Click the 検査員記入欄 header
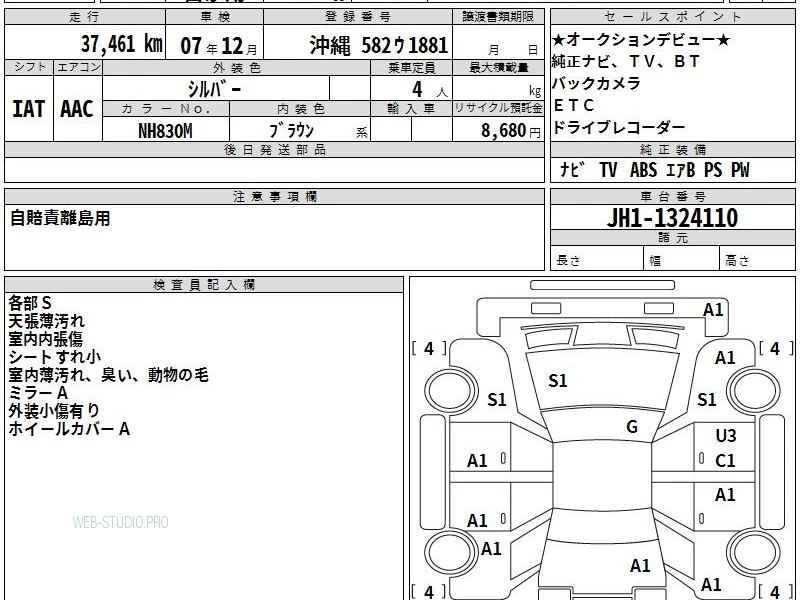 coord(204,285)
